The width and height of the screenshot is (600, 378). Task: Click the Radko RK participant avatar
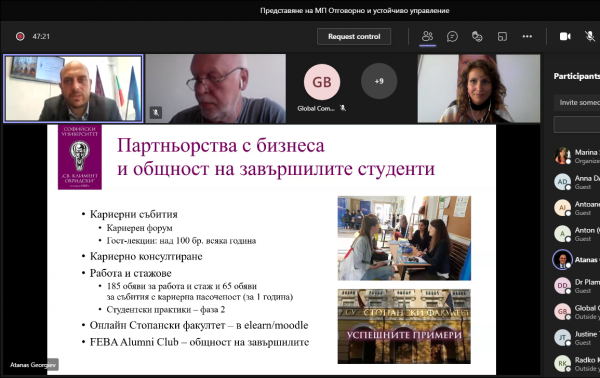[562, 364]
